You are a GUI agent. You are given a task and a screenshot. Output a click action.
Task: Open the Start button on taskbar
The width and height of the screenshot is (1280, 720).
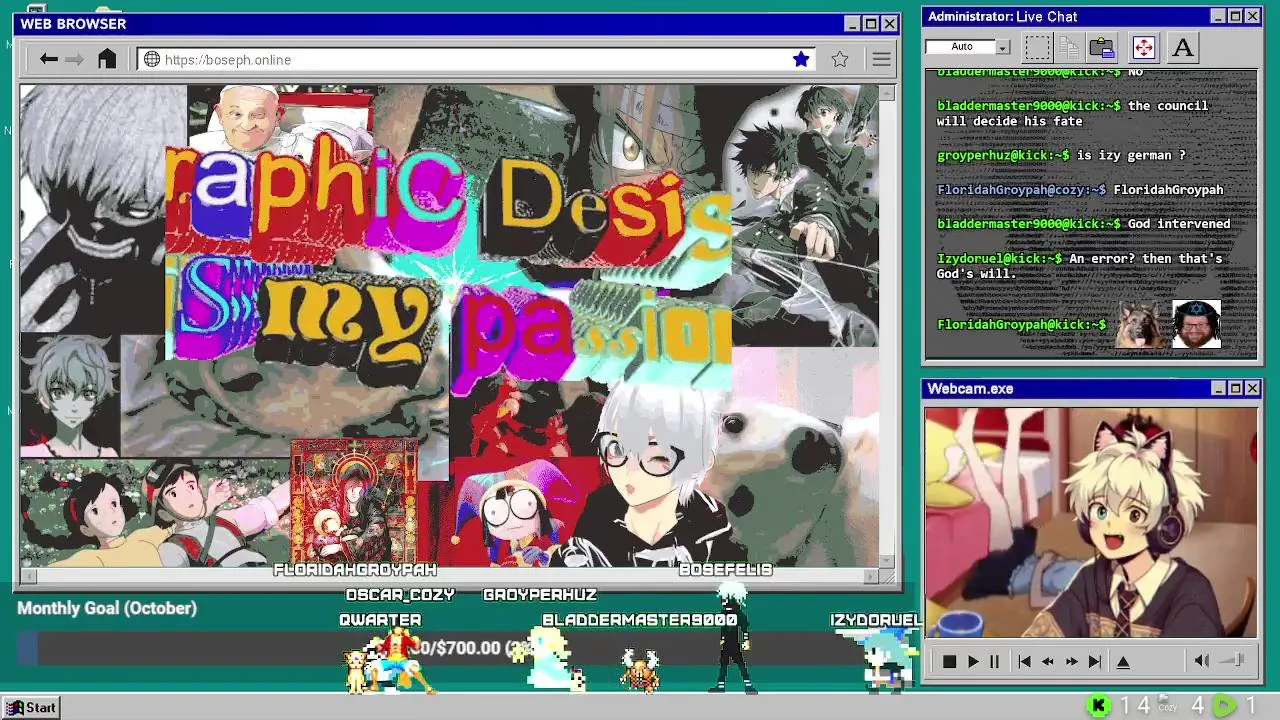31,707
